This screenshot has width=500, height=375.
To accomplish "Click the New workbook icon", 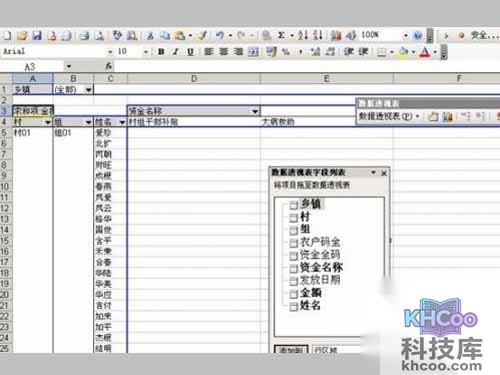I will (7, 35).
